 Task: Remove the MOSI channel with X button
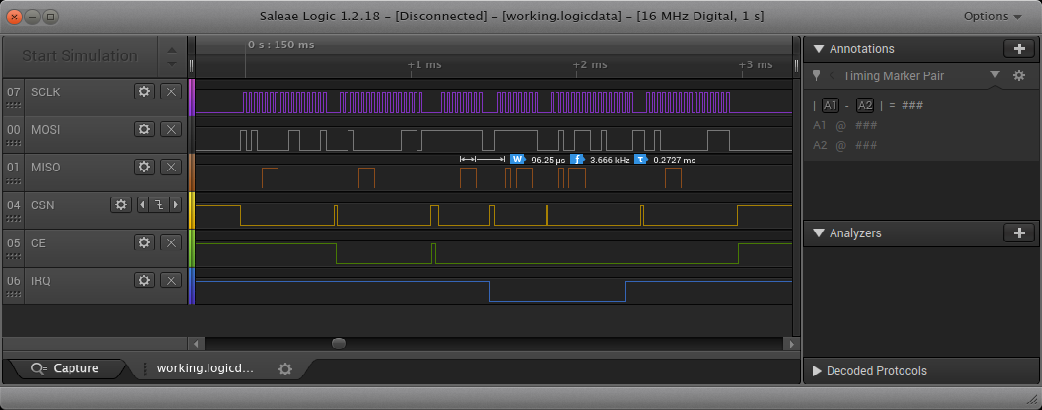click(x=171, y=130)
